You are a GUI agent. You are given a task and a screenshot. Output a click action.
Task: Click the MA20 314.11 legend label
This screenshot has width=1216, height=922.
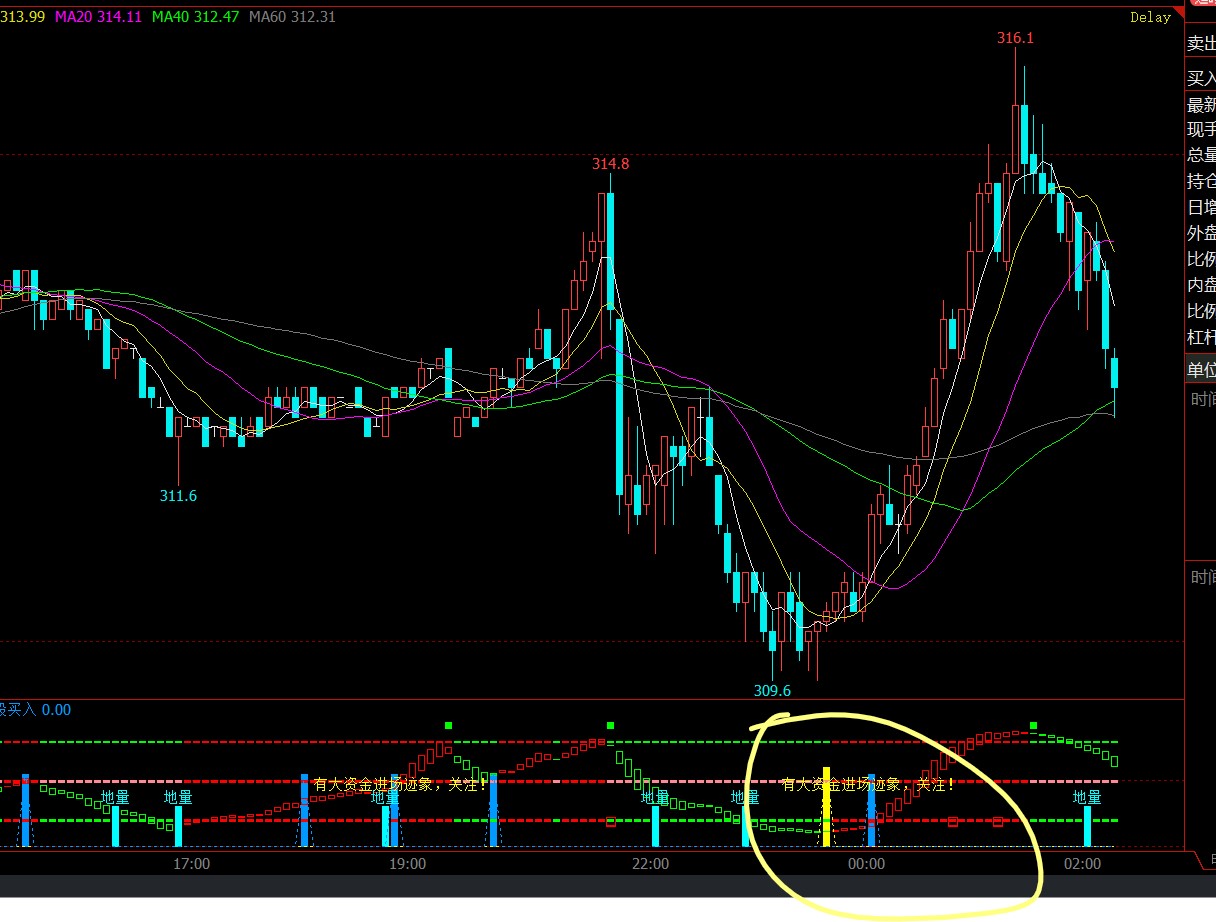click(97, 17)
